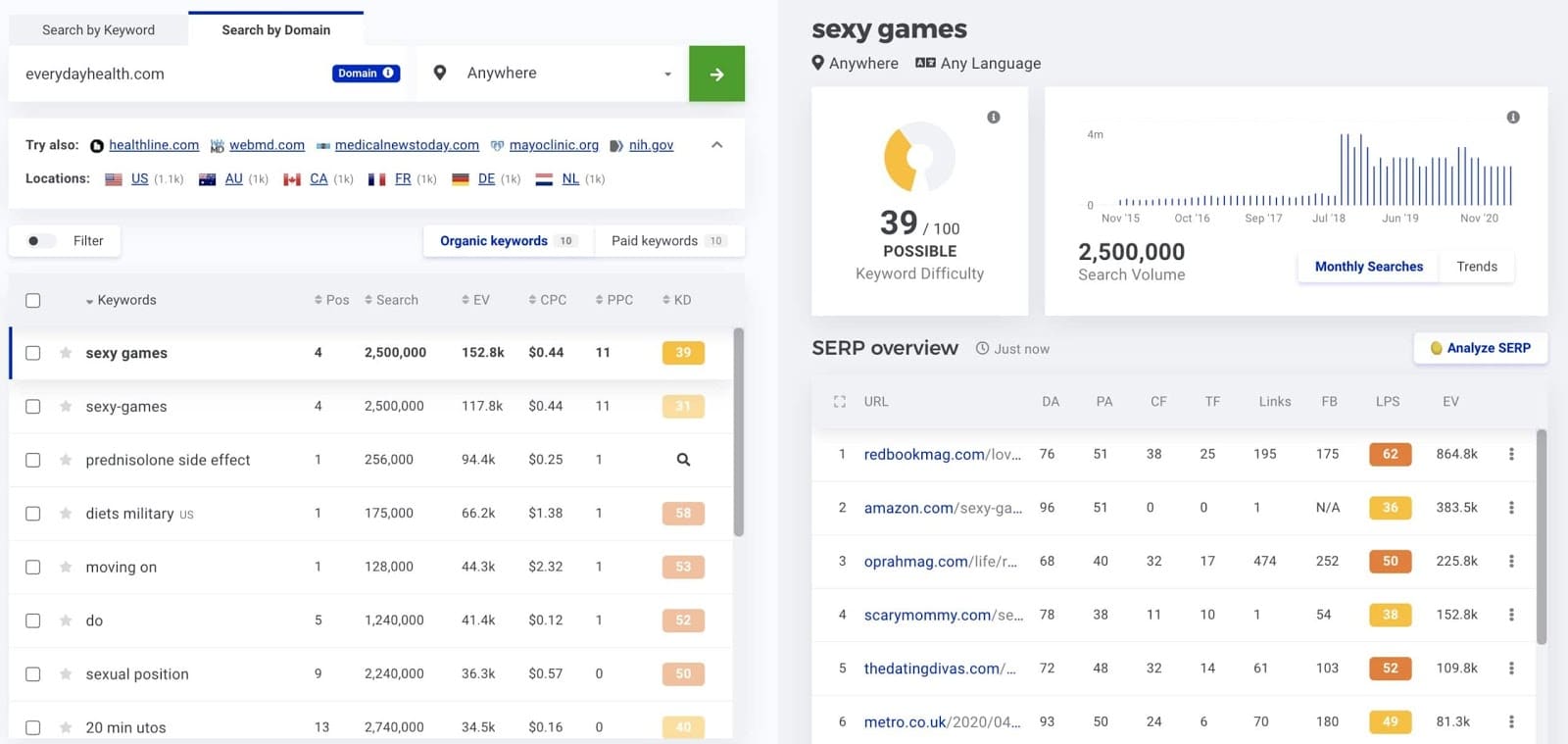
Task: Click the keyword difficulty donut gauge
Action: 919,157
